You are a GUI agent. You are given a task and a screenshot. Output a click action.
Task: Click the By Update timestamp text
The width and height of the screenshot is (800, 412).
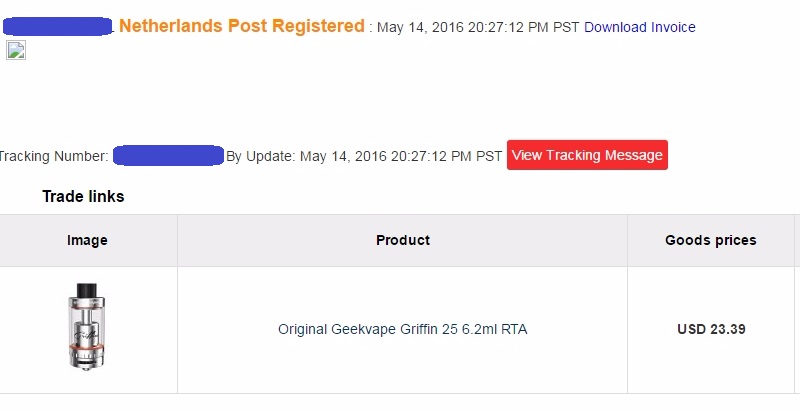pyautogui.click(x=364, y=156)
